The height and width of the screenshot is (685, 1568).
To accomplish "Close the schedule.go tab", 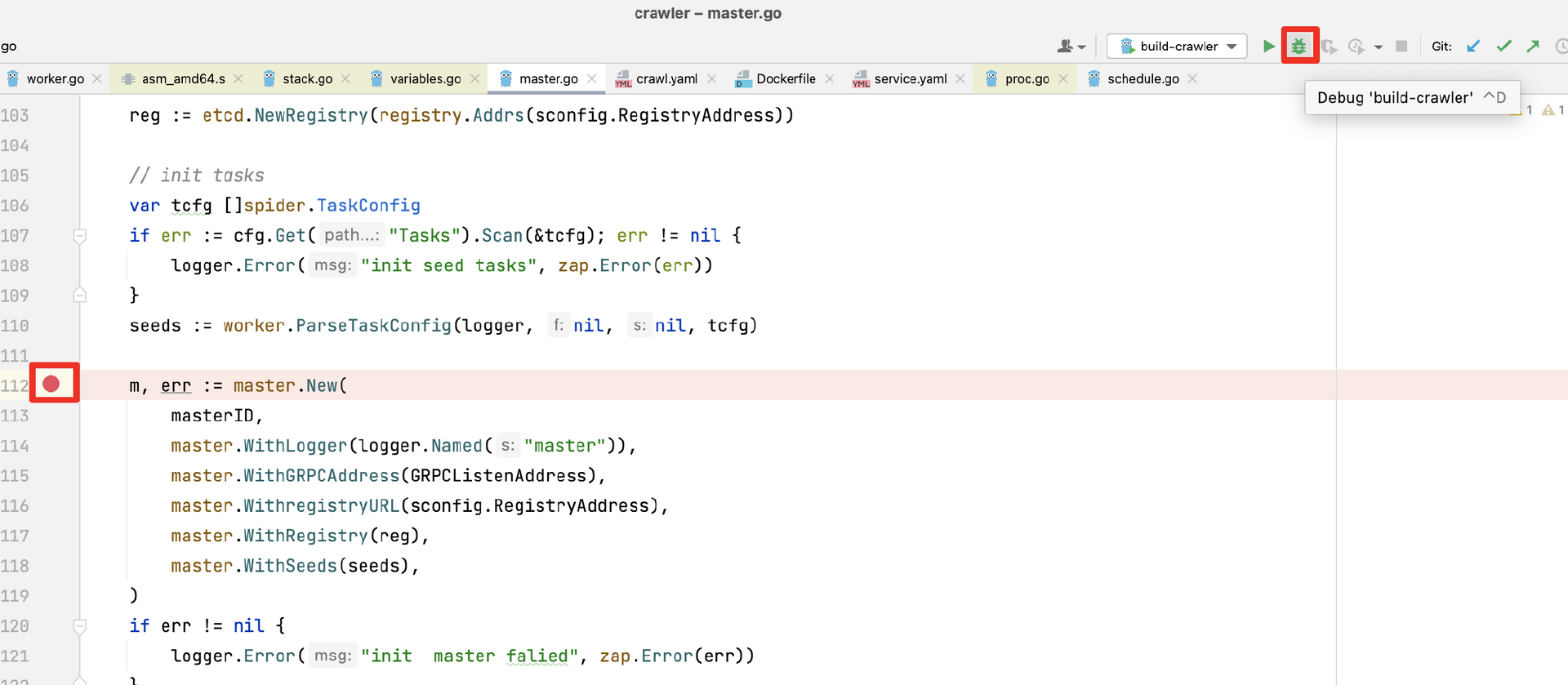I will click(x=1192, y=79).
